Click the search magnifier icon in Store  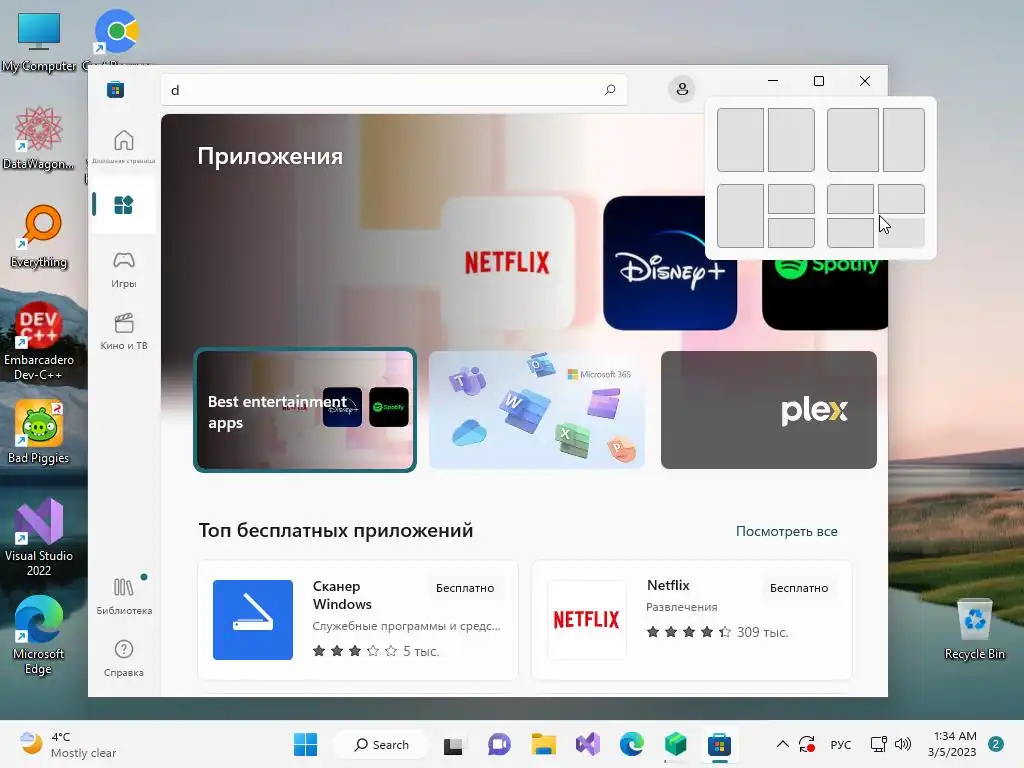click(609, 89)
